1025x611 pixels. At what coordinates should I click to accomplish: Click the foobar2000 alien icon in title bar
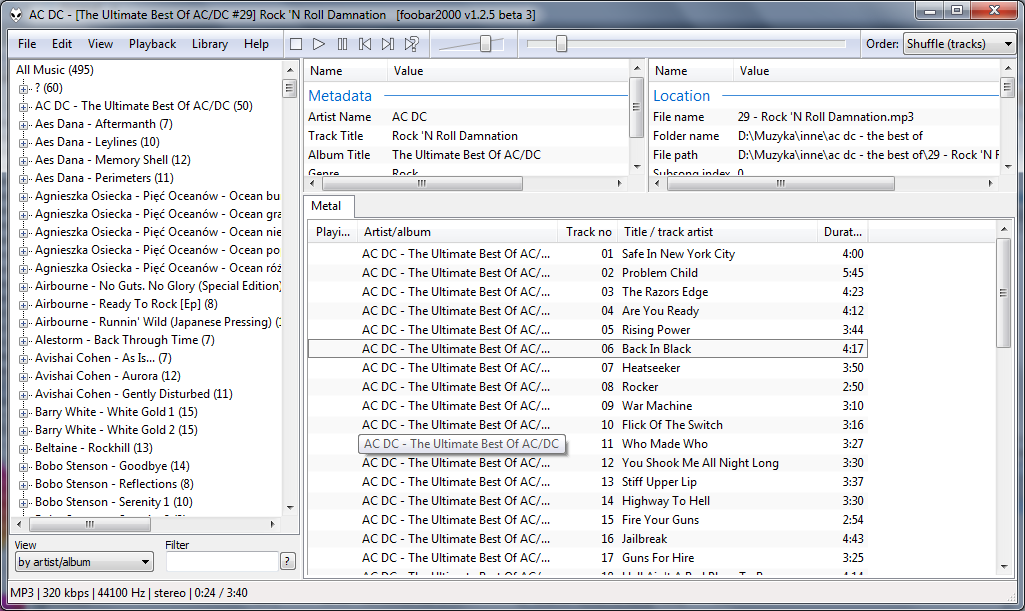click(x=16, y=14)
